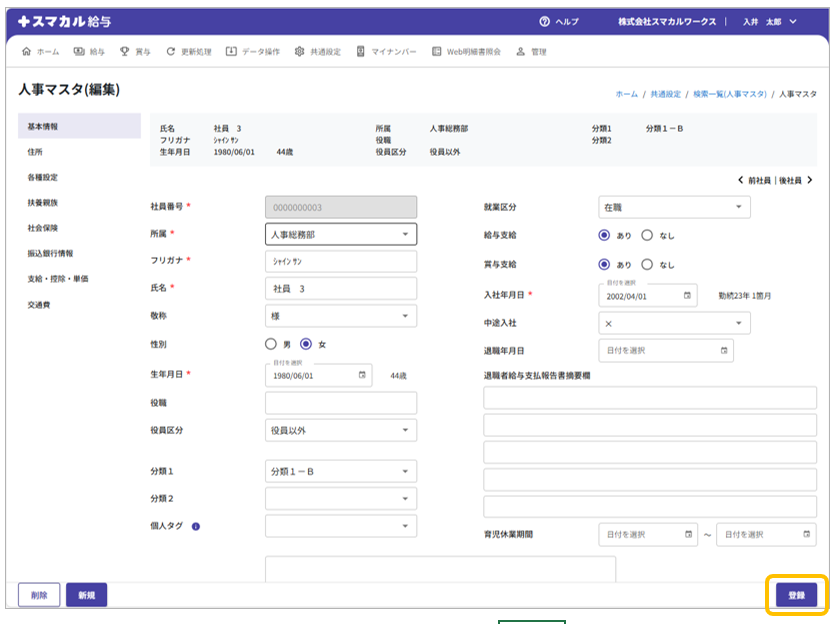Viewport: 837px width, 624px height.
Task: Click the 登録 button to save
Action: point(796,595)
